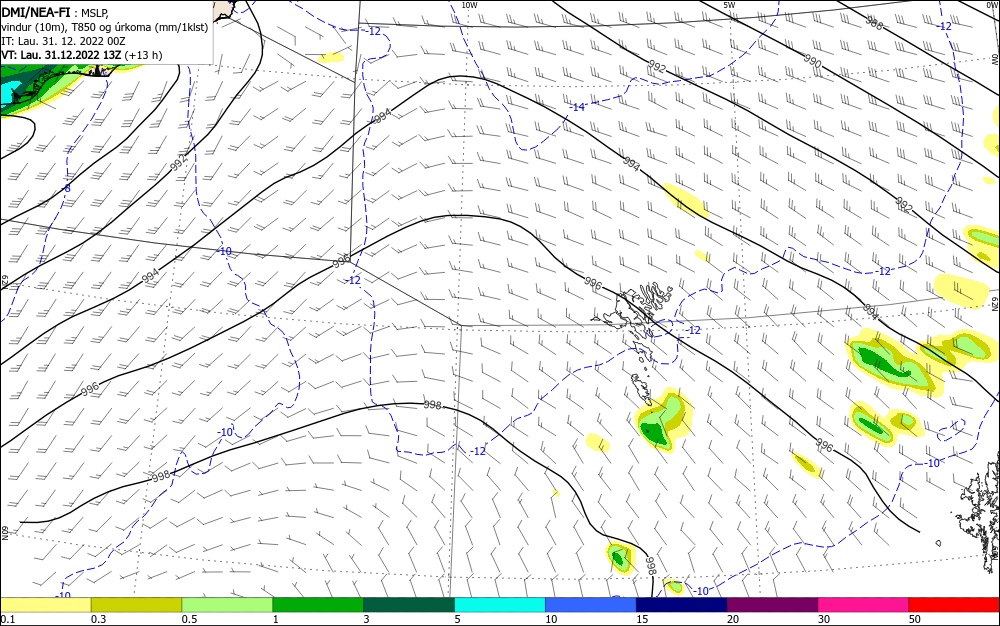Click legend value '20'
Image resolution: width=1000 pixels, height=626 pixels.
pyautogui.click(x=733, y=619)
